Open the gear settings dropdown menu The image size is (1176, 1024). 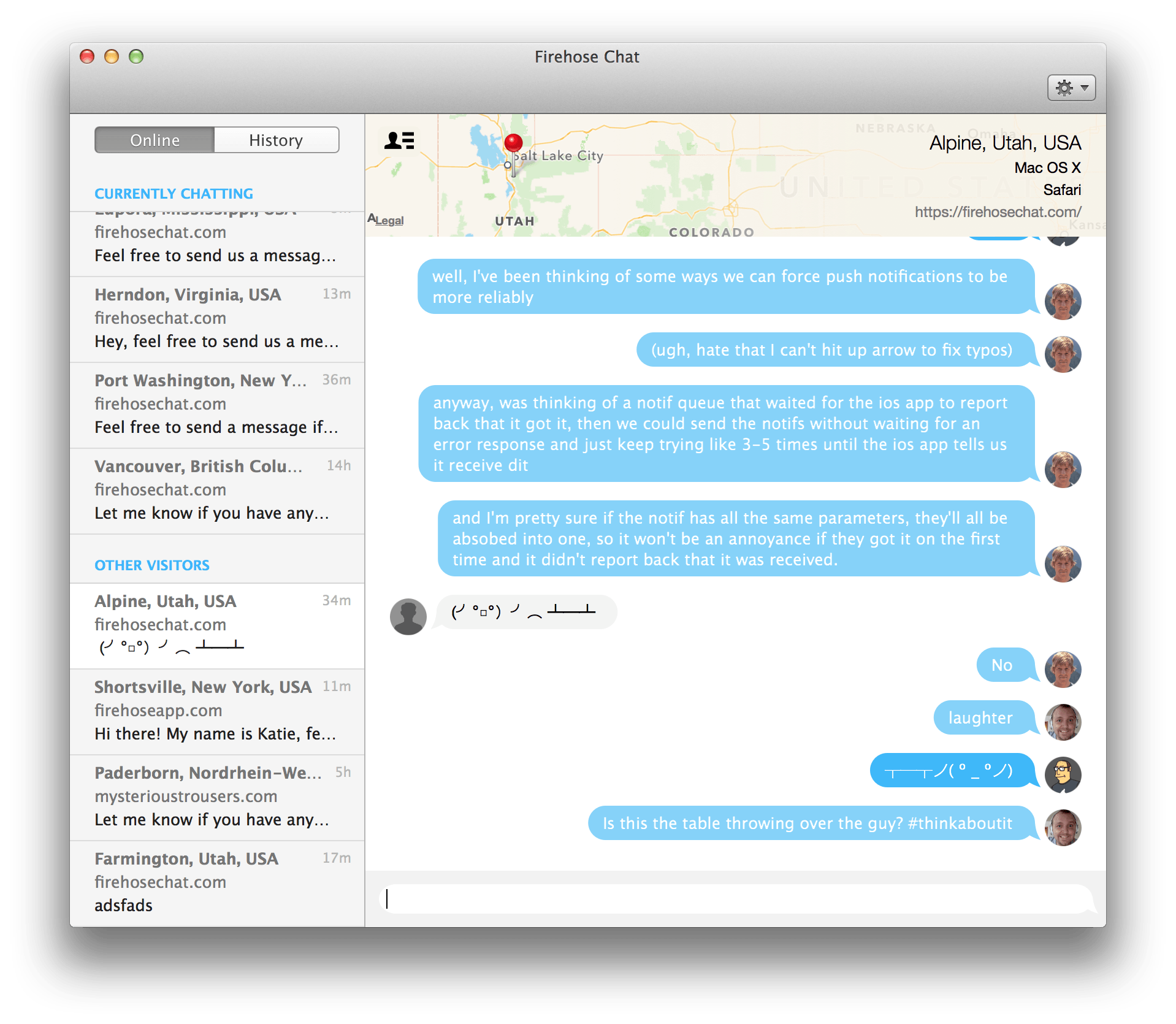1071,88
